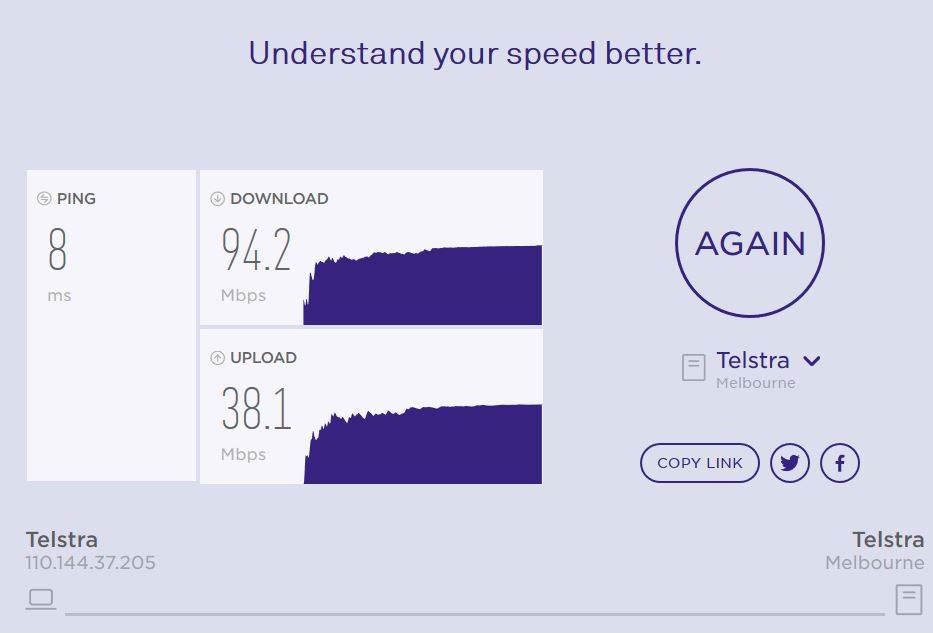Click the laptop client icon
Viewport: 933px width, 633px height.
click(x=41, y=599)
